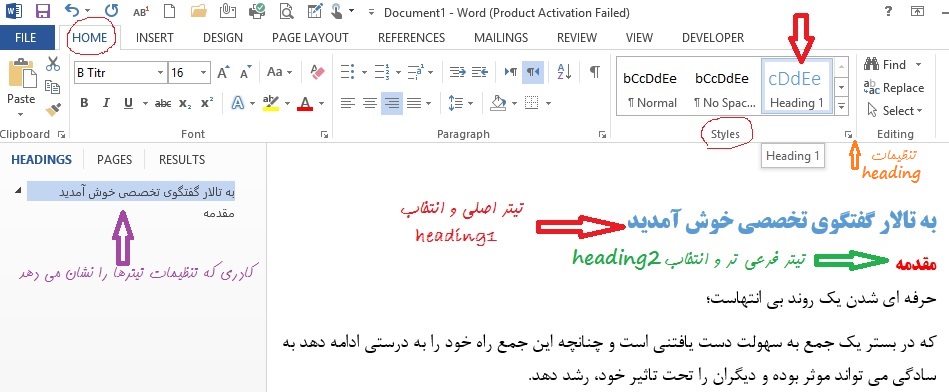Increase font size with Grow Font
This screenshot has height=392, width=949.
[x=223, y=73]
